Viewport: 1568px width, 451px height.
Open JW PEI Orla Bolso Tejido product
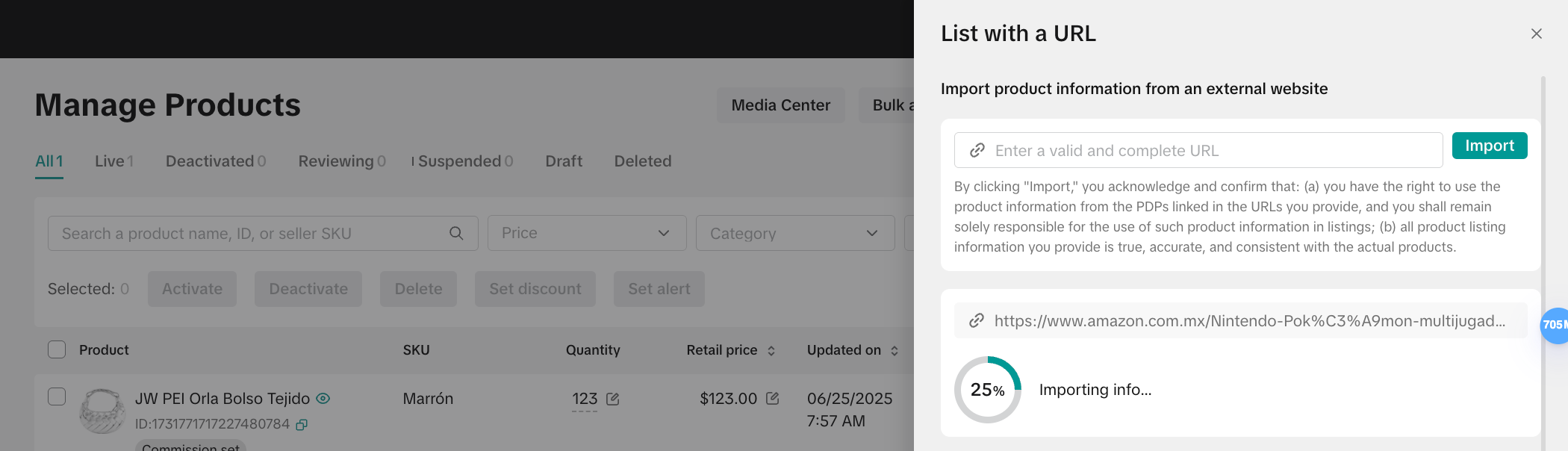click(x=223, y=399)
